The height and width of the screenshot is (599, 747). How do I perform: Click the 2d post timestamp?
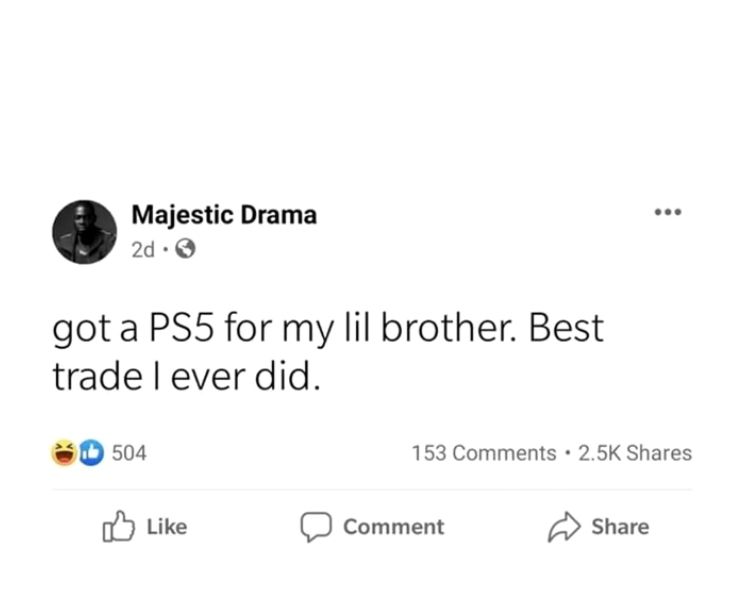click(x=143, y=250)
